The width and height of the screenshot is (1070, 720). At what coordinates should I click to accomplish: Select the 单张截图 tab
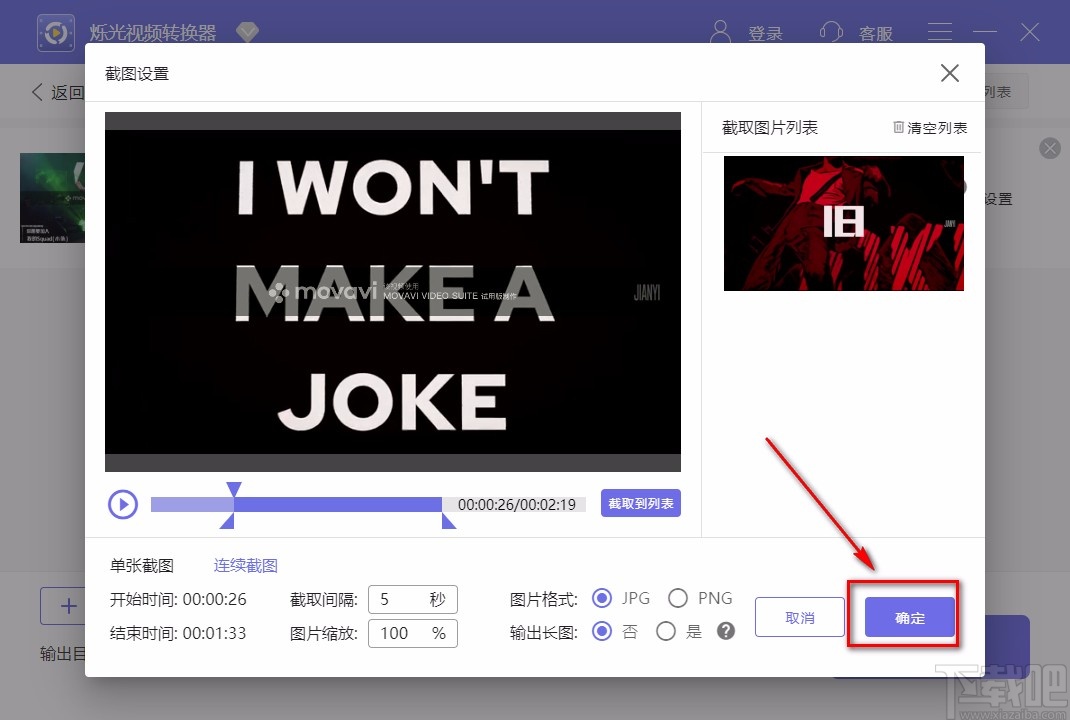[140, 565]
